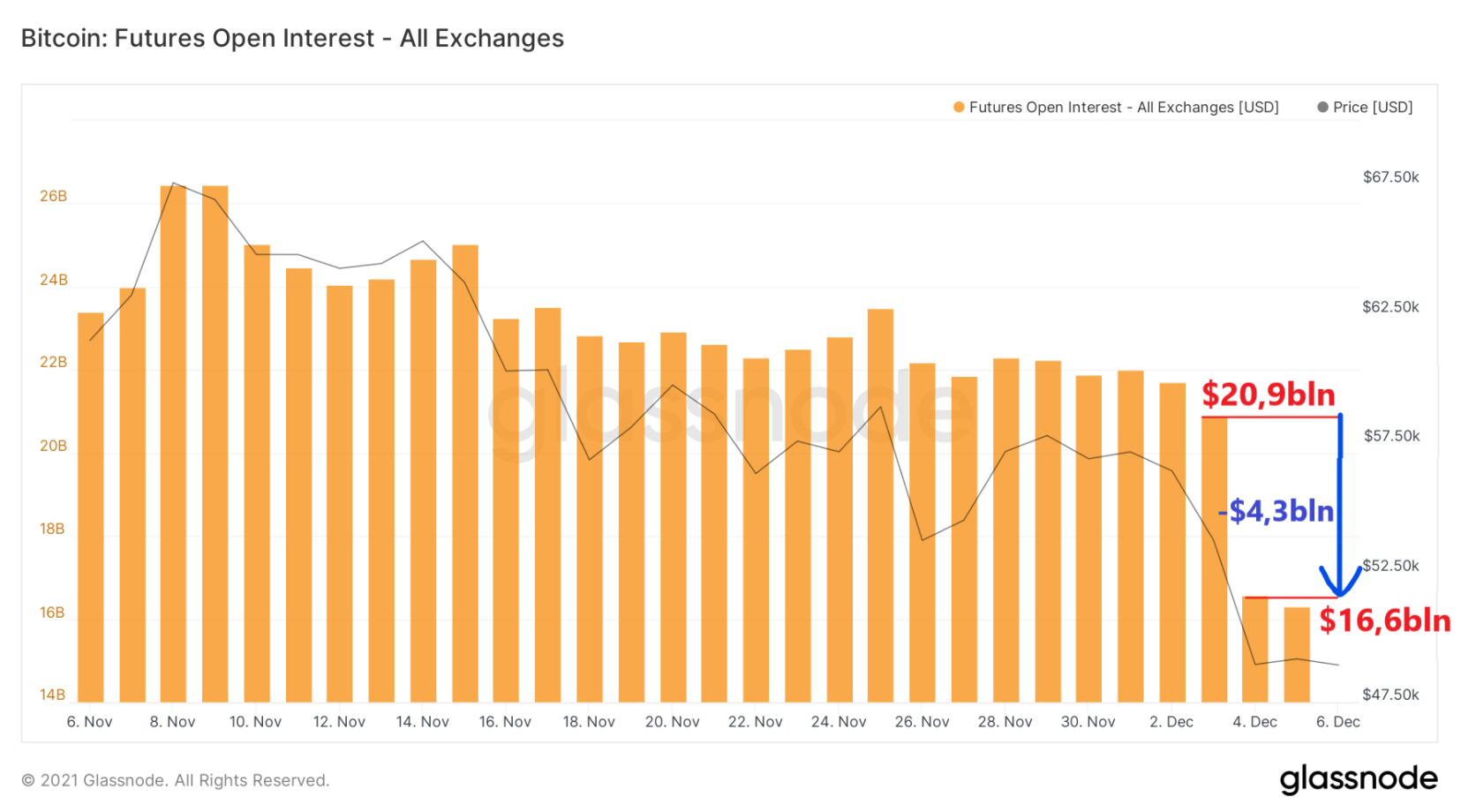The width and height of the screenshot is (1461, 812).
Task: Click the red $16,6bln annotation label
Action: click(x=1384, y=620)
